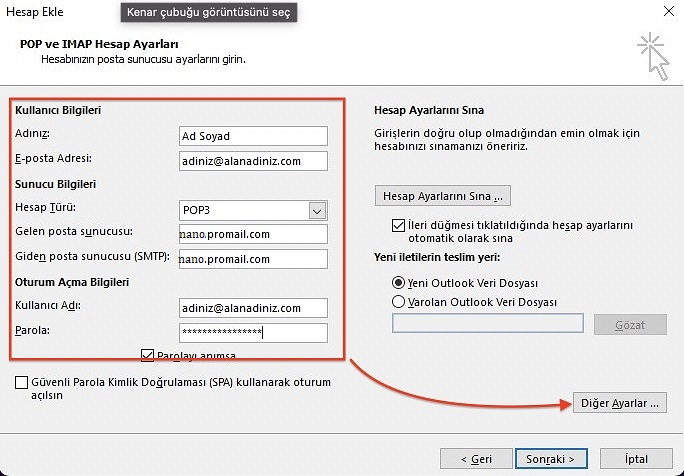Open the Hesap Türü dropdown showing POP3
This screenshot has width=684, height=476.
[x=318, y=210]
